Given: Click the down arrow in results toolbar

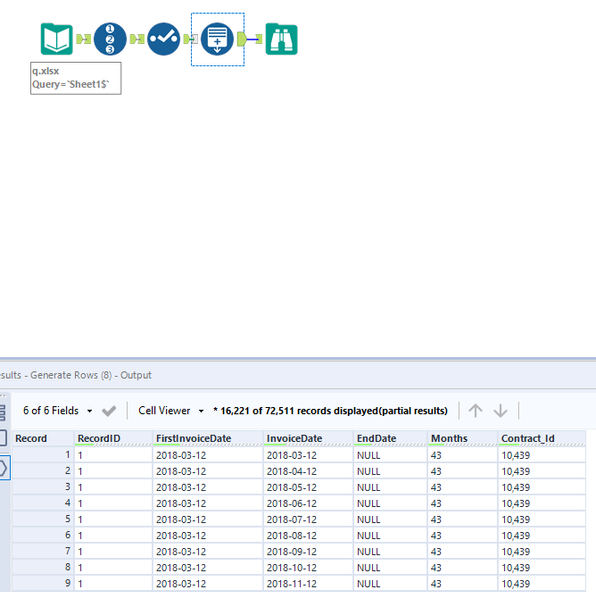Looking at the screenshot, I should (x=500, y=411).
